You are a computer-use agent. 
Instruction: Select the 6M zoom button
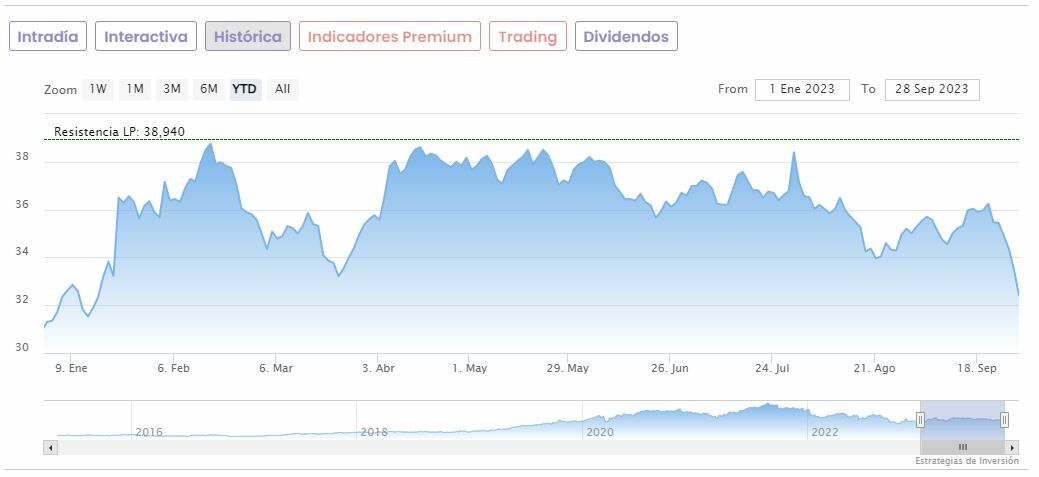click(x=208, y=89)
